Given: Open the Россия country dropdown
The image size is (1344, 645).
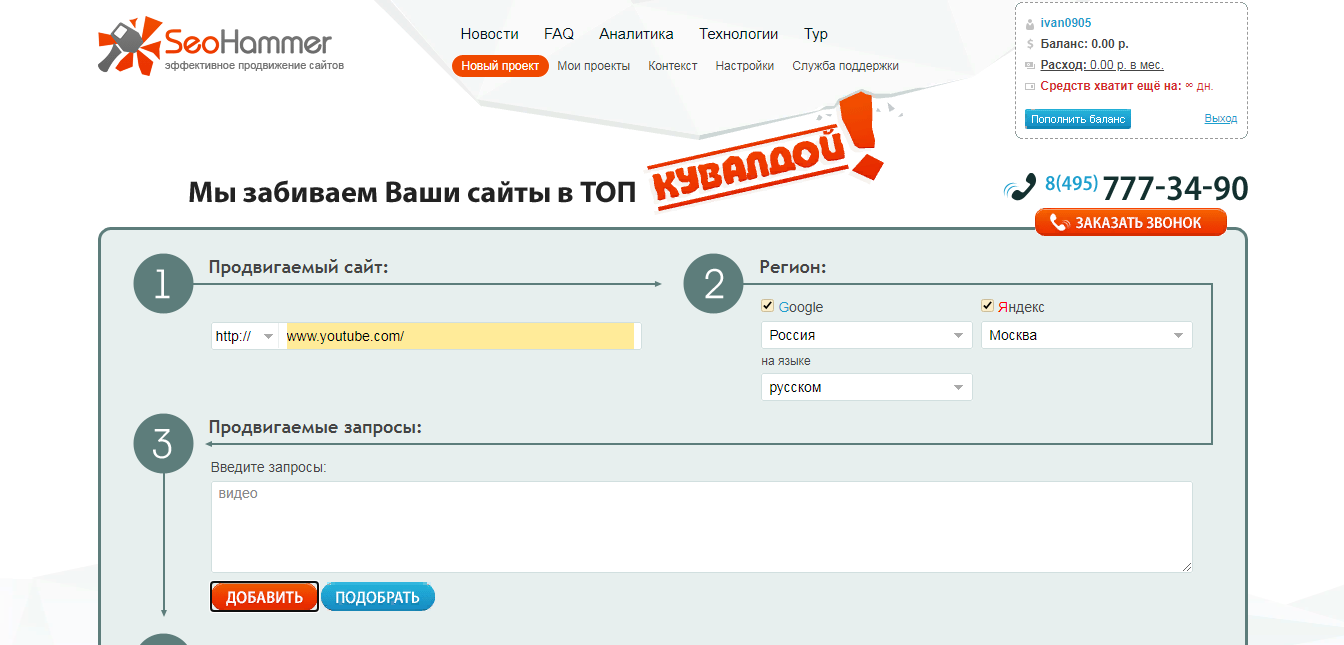Looking at the screenshot, I should click(x=866, y=335).
